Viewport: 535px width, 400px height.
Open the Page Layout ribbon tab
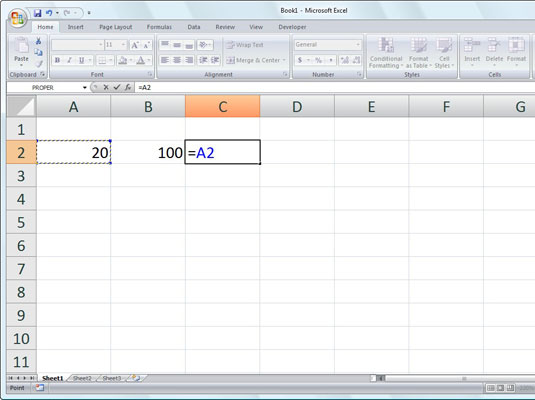(116, 27)
